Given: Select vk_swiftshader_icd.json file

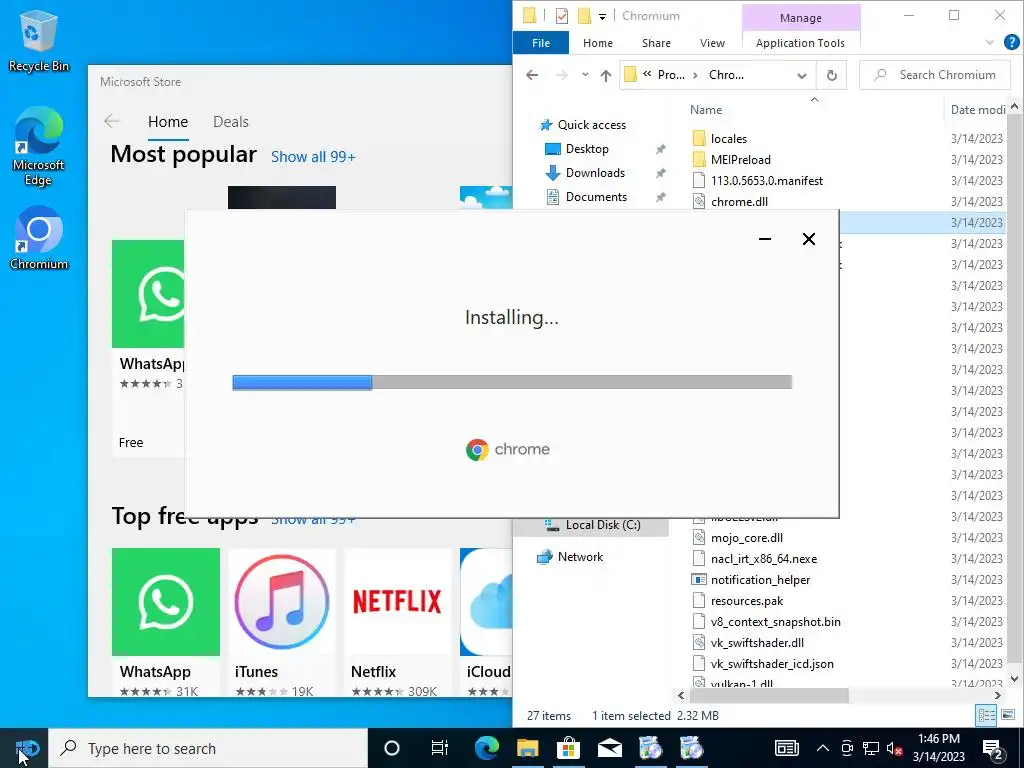Looking at the screenshot, I should point(771,664).
